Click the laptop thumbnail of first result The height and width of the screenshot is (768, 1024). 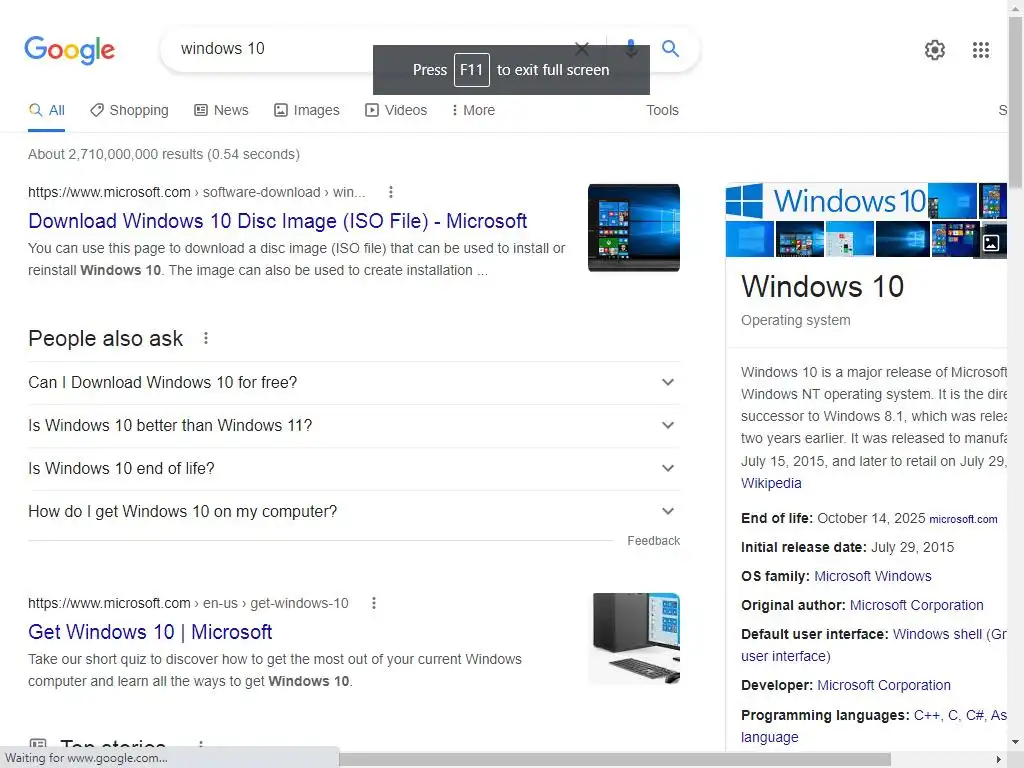pos(633,228)
